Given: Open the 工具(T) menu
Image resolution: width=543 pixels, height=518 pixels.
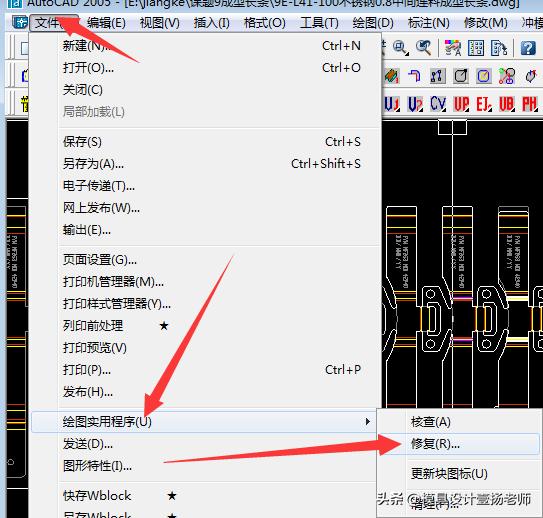Looking at the screenshot, I should (319, 23).
